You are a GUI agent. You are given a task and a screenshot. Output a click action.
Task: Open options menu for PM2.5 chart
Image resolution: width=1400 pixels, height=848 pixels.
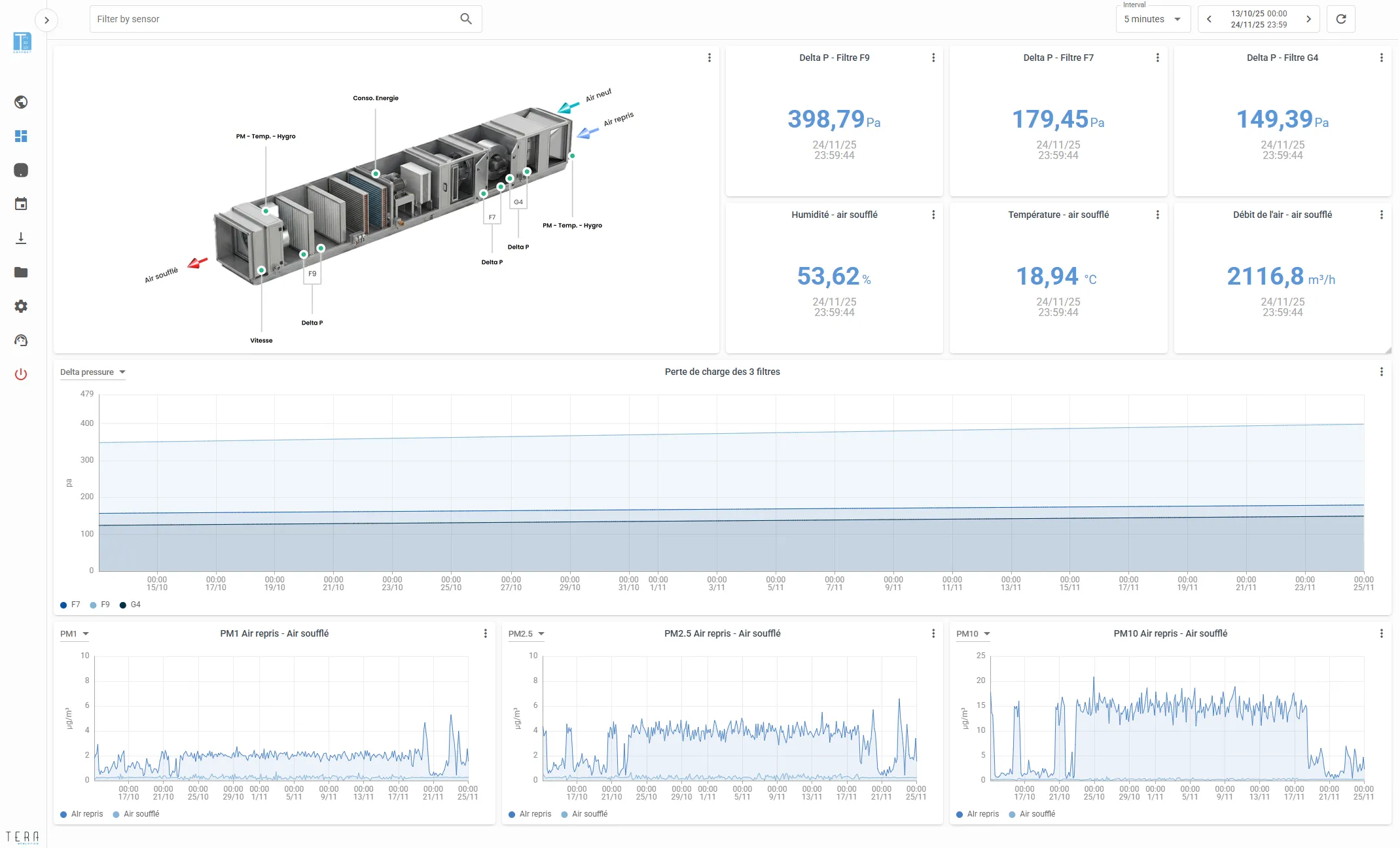click(933, 633)
